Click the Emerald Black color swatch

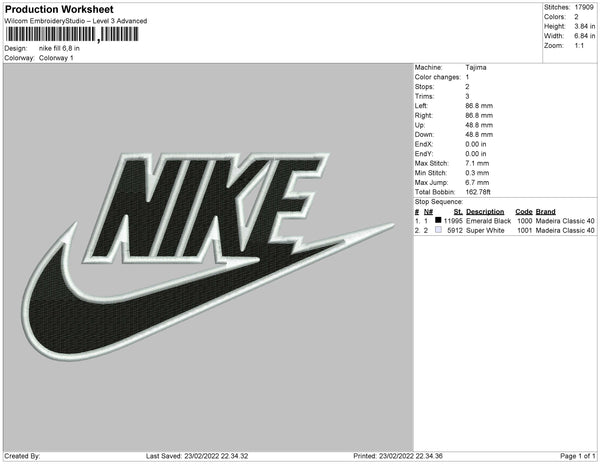(x=438, y=220)
